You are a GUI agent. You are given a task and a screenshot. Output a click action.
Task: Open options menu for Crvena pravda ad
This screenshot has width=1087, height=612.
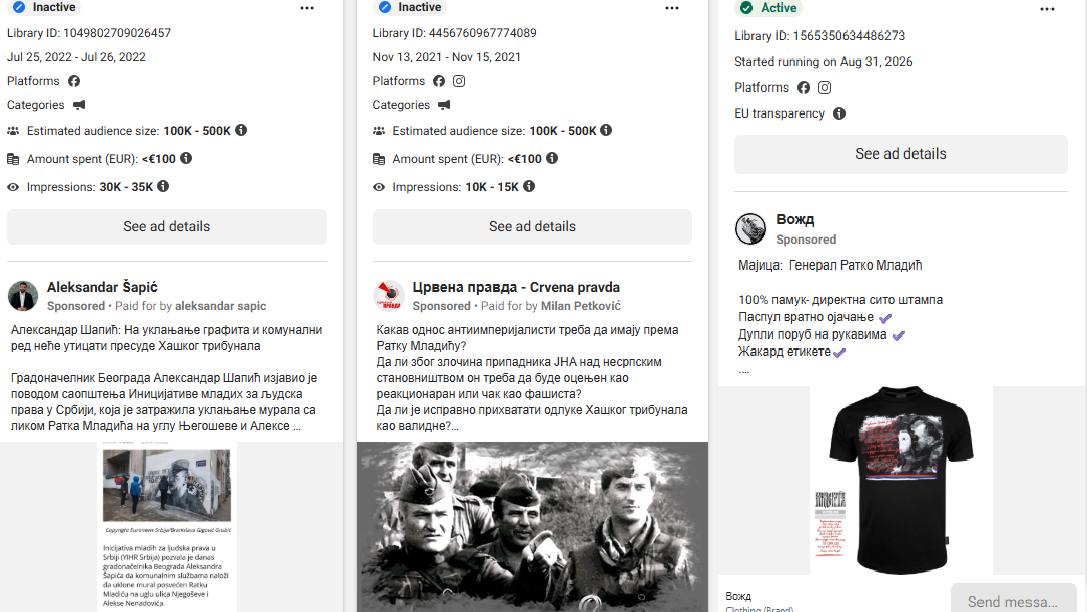[672, 8]
